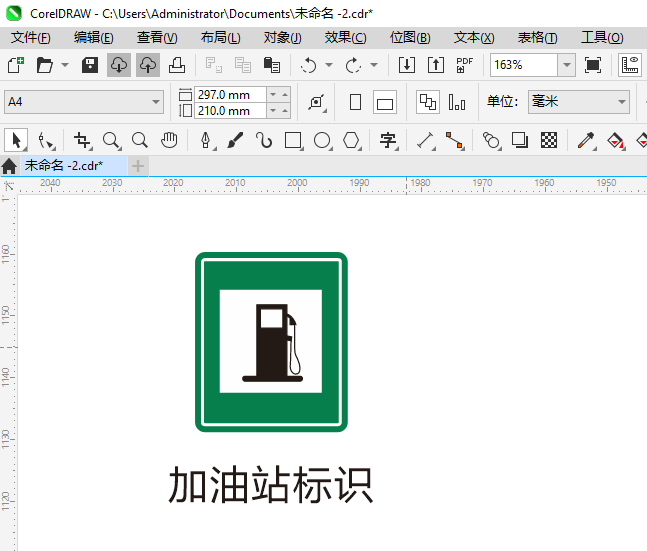This screenshot has height=551, width=647.
Task: Select the Transparency checkerboard tool
Action: (549, 140)
